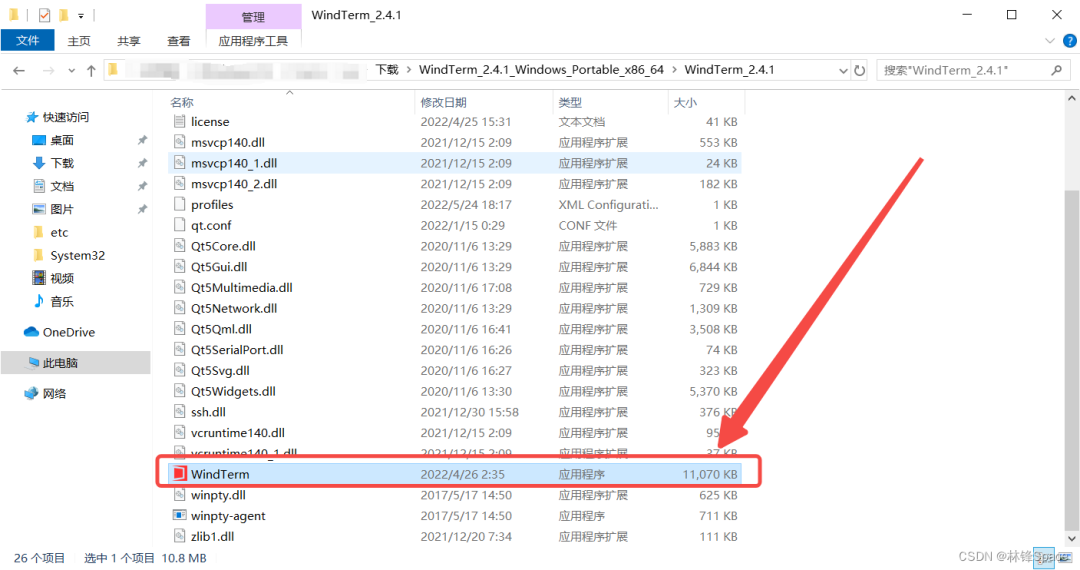The image size is (1080, 570).
Task: Select WindTerm_2.4.1_Windows_Portable_x86_64 path segment
Action: [541, 70]
